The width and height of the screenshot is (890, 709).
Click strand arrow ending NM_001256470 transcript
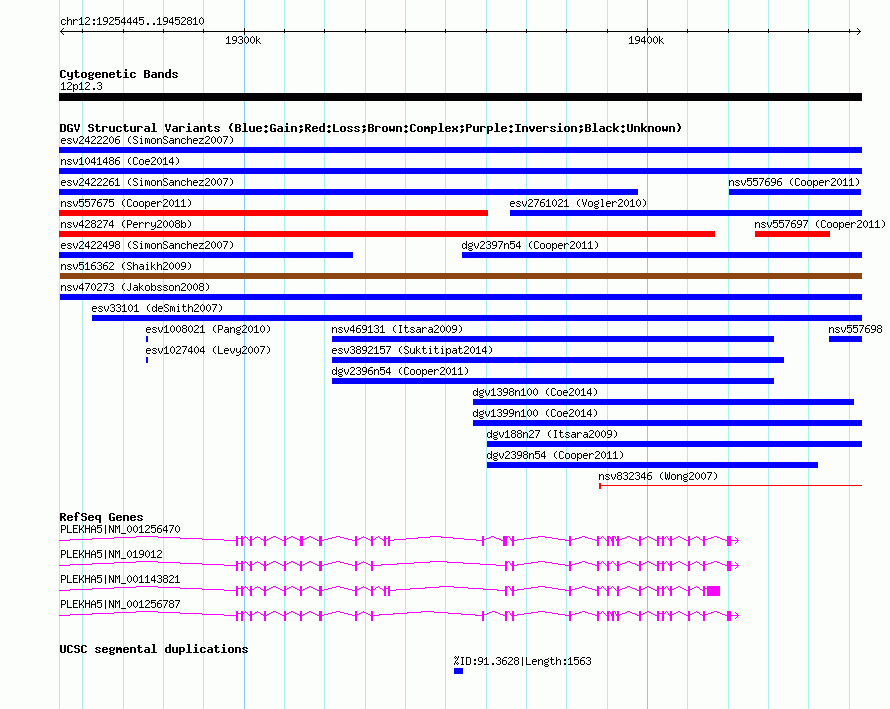pyautogui.click(x=735, y=541)
